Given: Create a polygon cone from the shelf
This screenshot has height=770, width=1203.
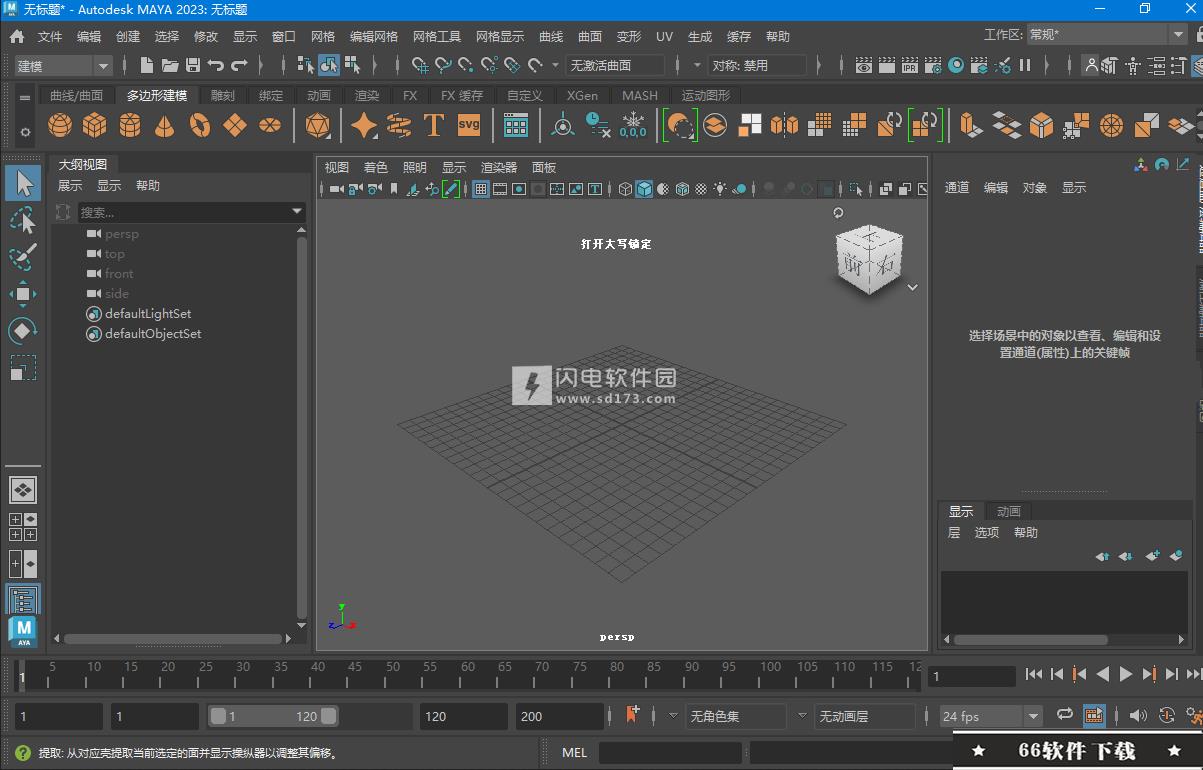Looking at the screenshot, I should (165, 125).
